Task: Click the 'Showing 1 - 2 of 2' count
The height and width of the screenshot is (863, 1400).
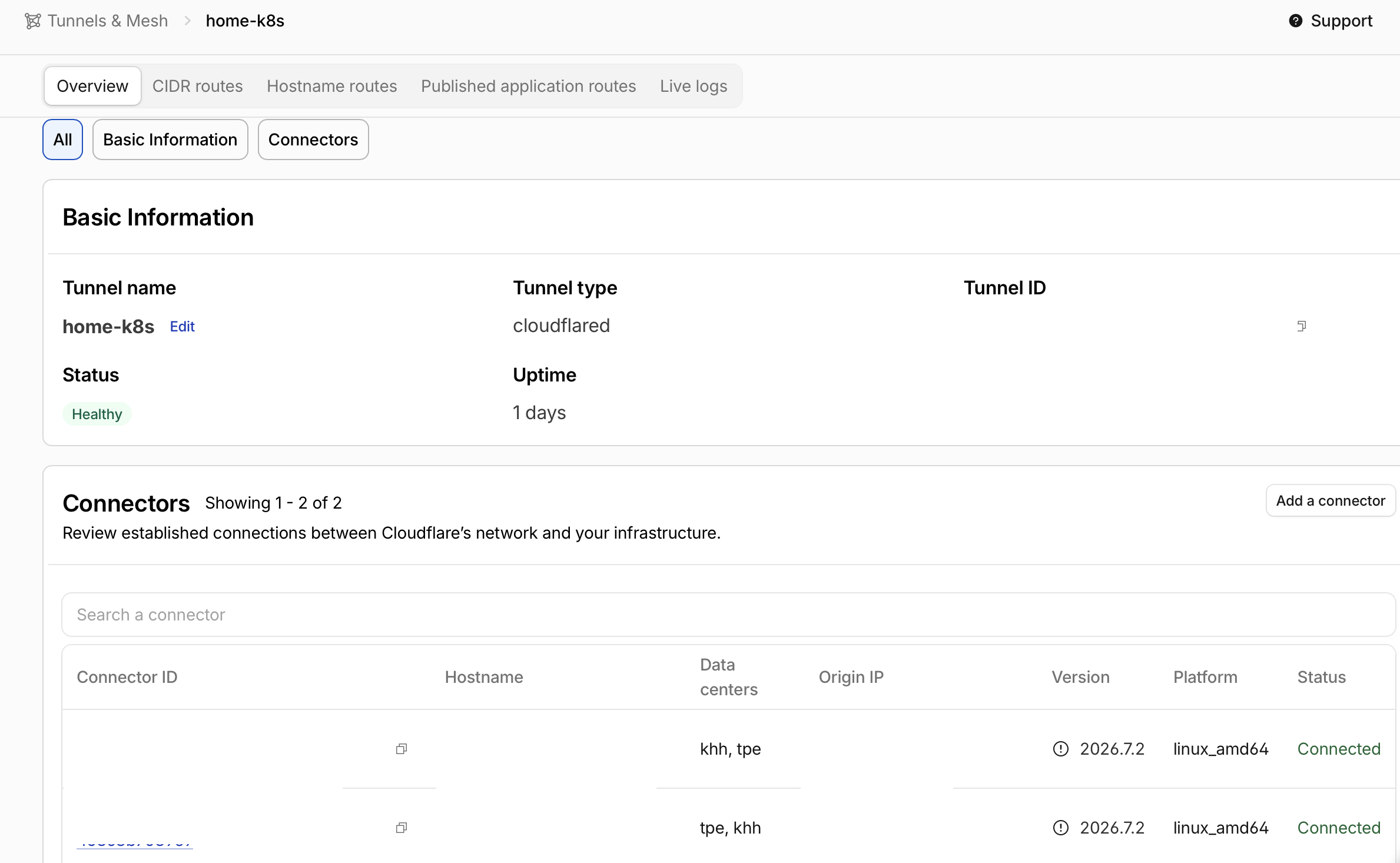Action: coord(273,503)
